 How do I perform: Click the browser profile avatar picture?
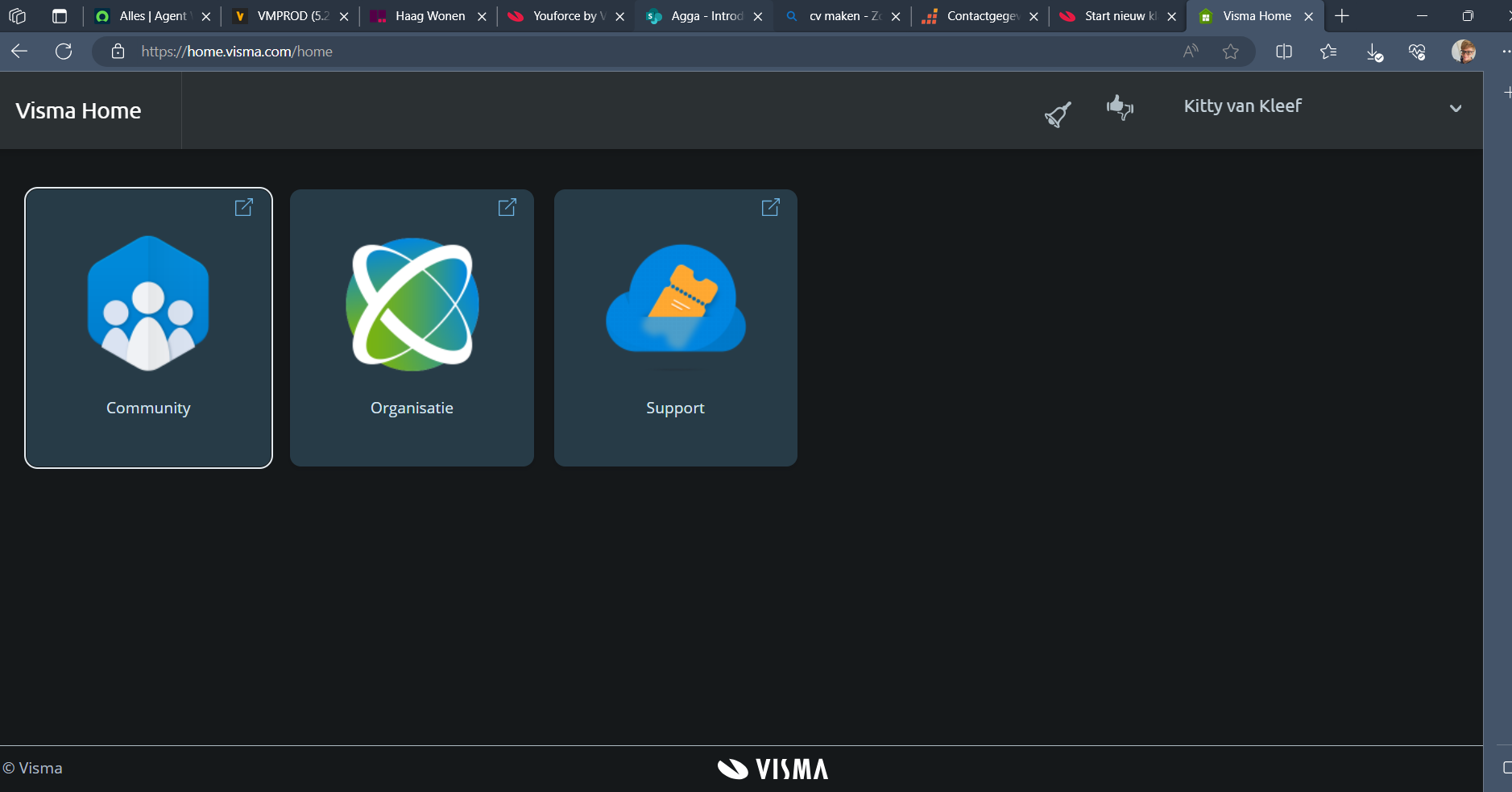(1464, 52)
